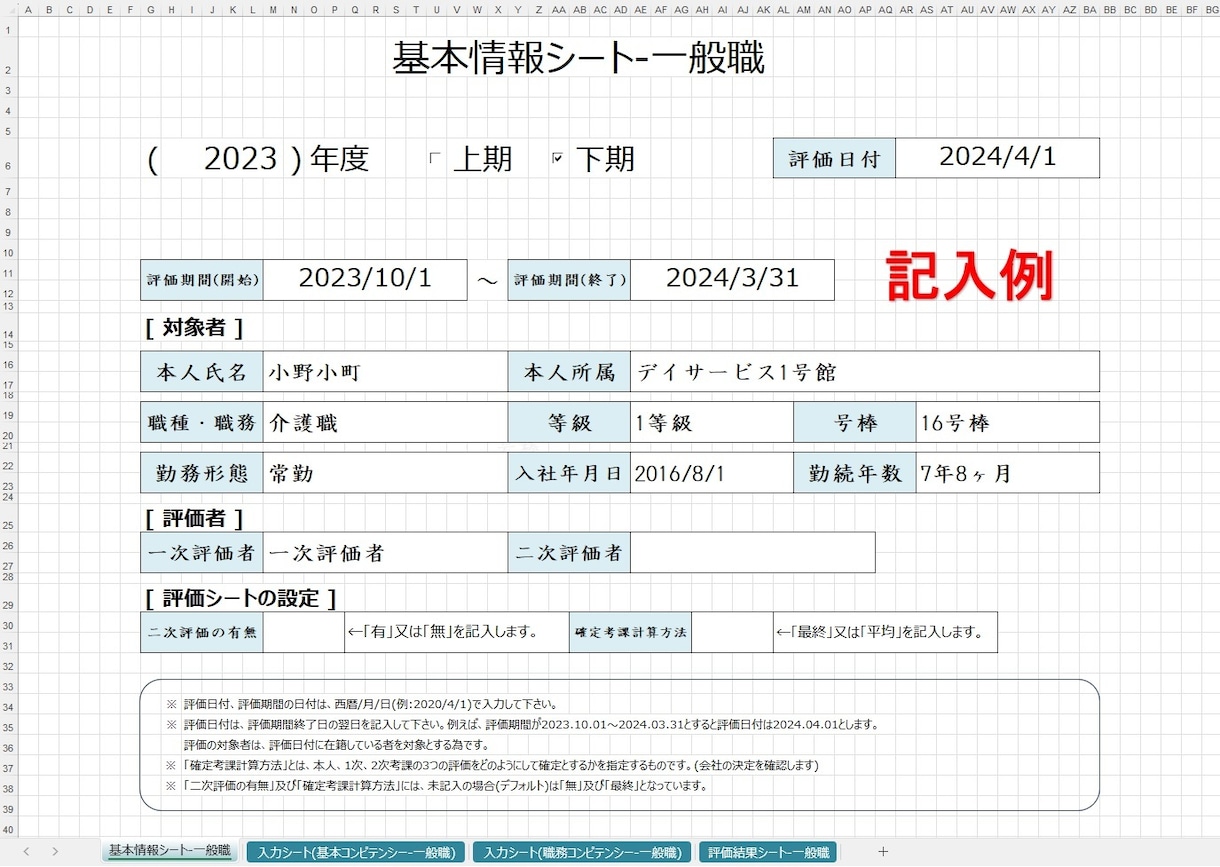Click the 勤務形態 label cell
Screen dimensions: 1220x867
coord(202,473)
